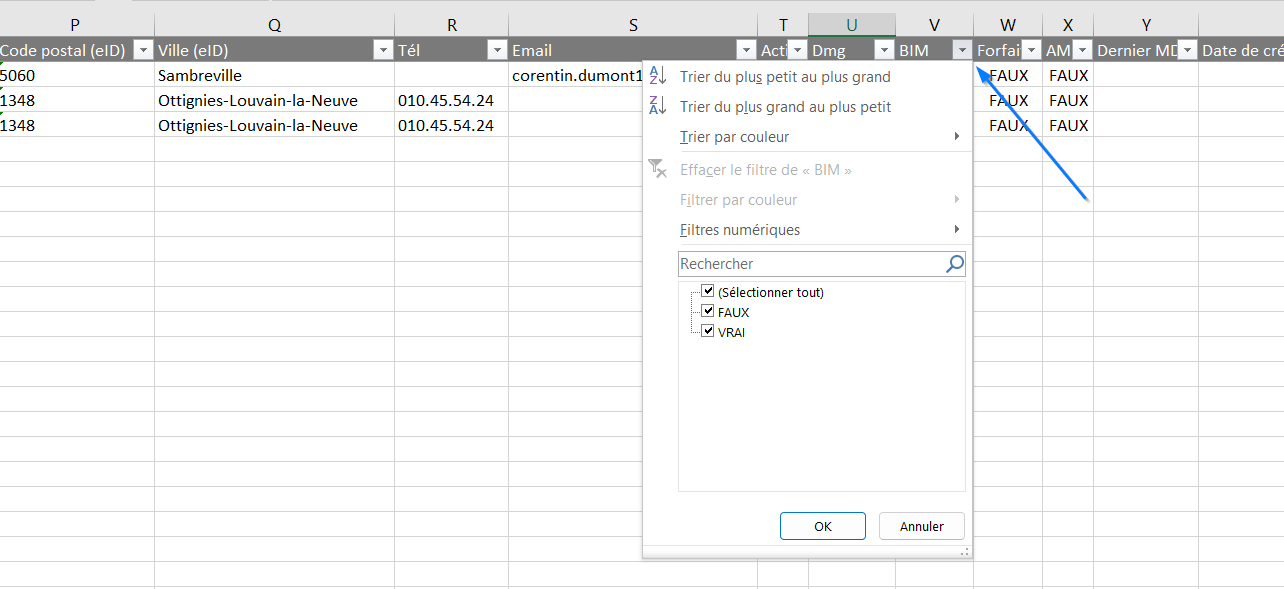Screen dimensions: 1284x589
Task: Click the Annuler button
Action: tap(922, 526)
